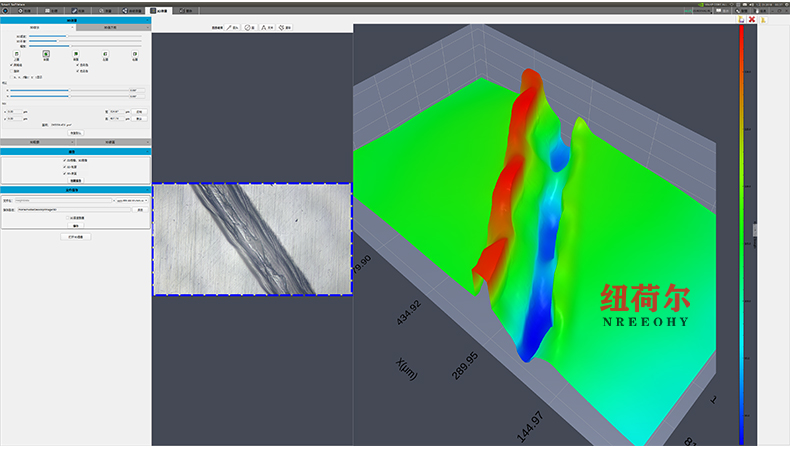Screen dimensions: 790x451
Task: Collapse the middle blue report panel header
Action: tap(76, 152)
